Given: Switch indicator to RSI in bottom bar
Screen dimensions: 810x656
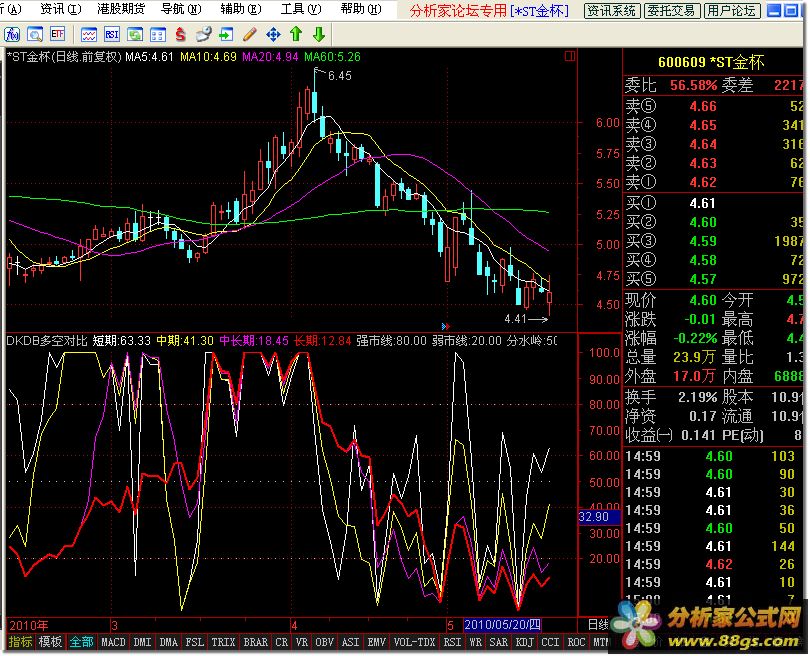Looking at the screenshot, I should tap(452, 642).
